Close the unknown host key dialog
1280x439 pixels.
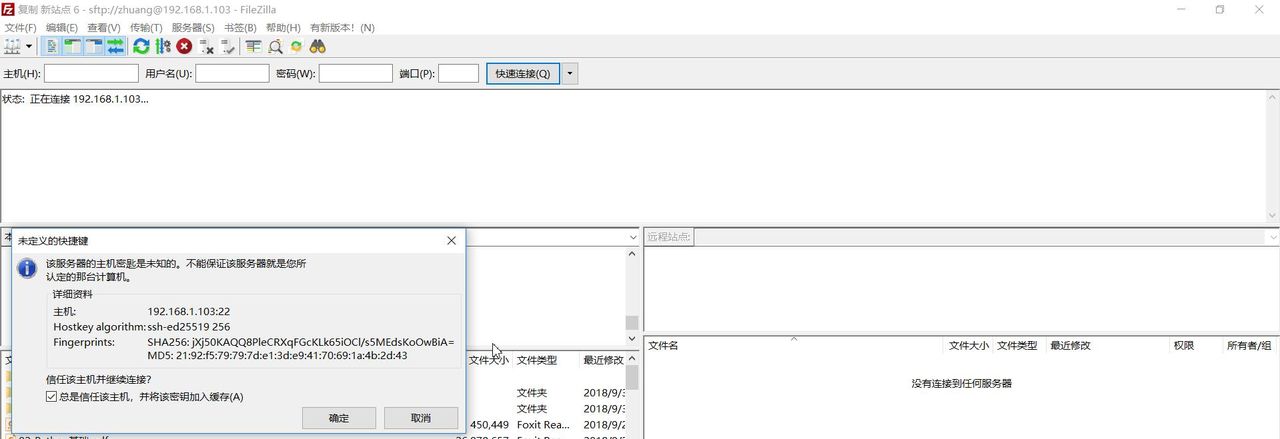tap(451, 241)
